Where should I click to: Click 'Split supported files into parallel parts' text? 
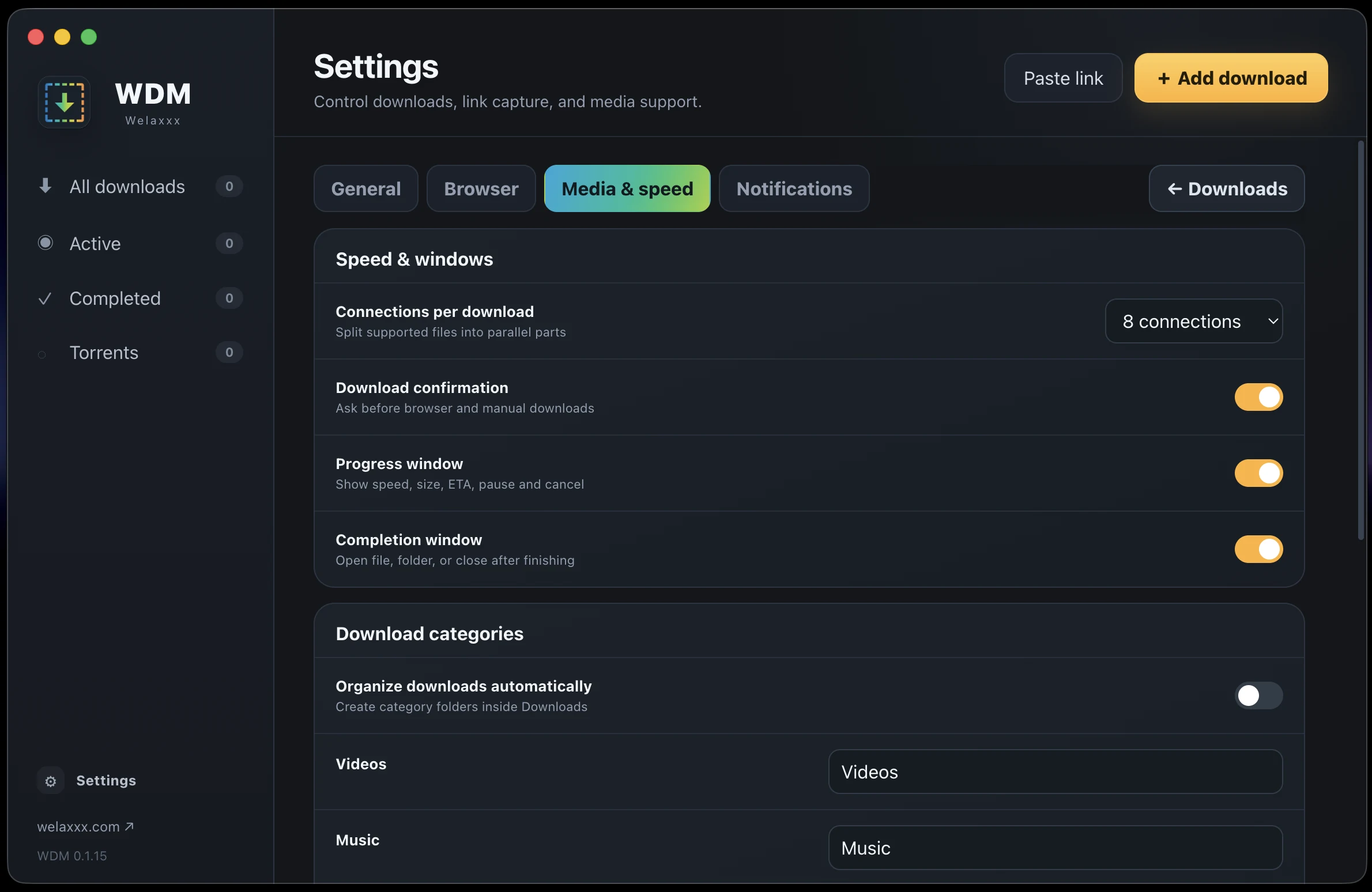point(451,332)
